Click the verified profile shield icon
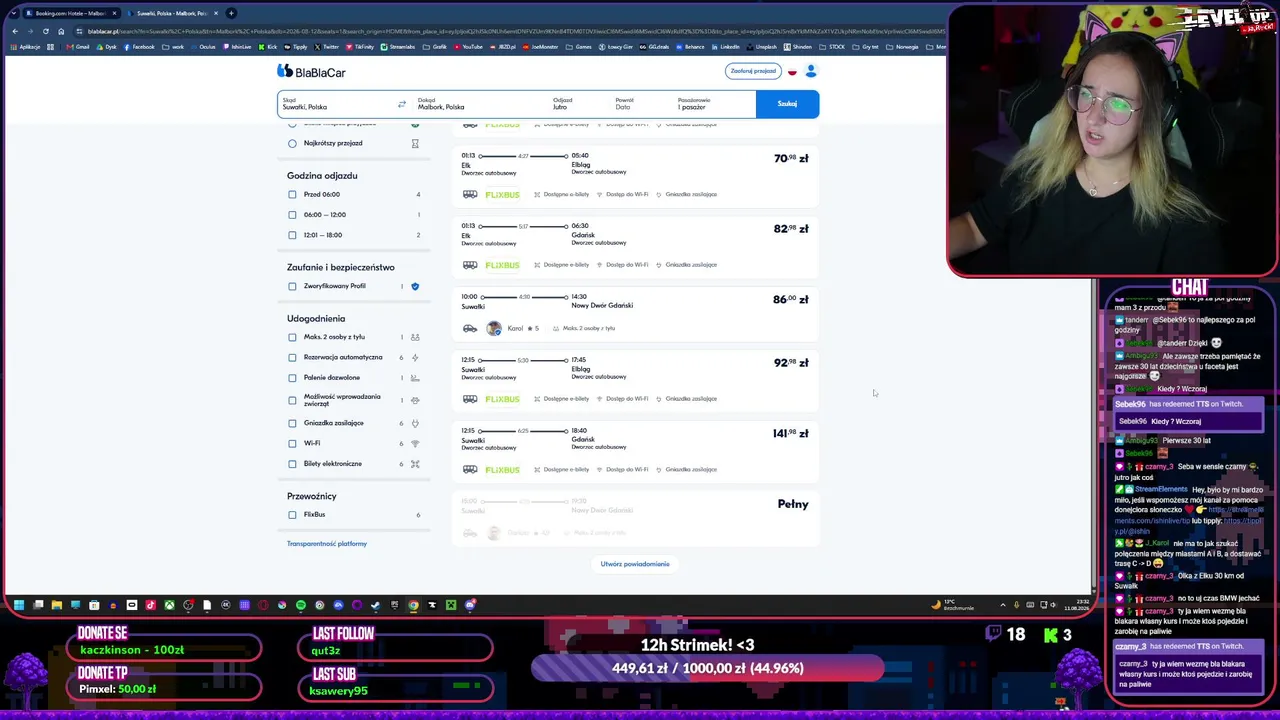The width and height of the screenshot is (1280, 720). (415, 286)
